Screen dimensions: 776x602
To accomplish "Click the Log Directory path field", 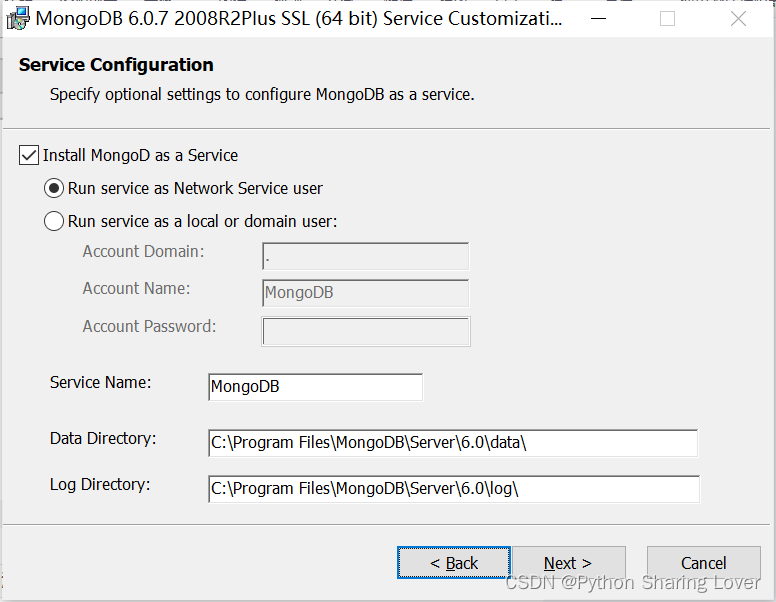I will coord(454,489).
